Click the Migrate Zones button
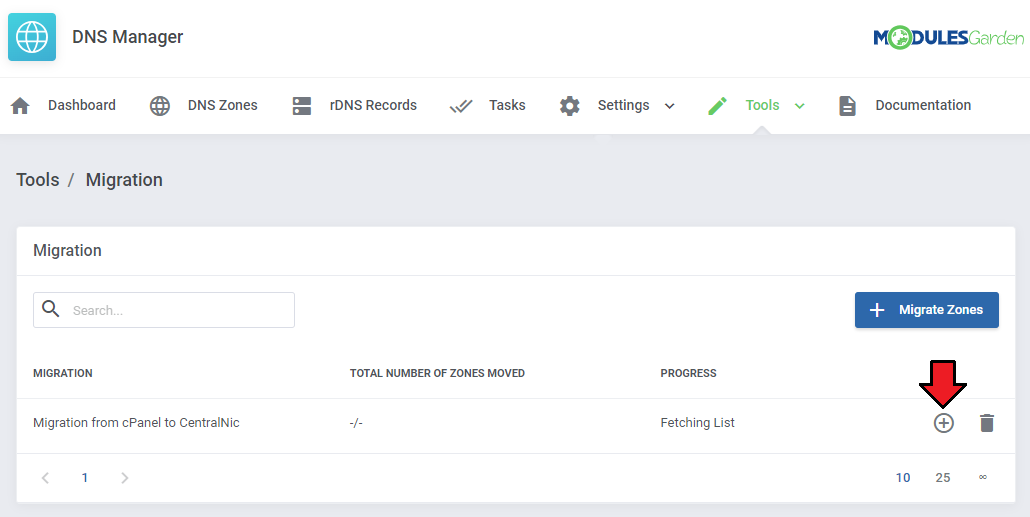The width and height of the screenshot is (1030, 517). (926, 310)
